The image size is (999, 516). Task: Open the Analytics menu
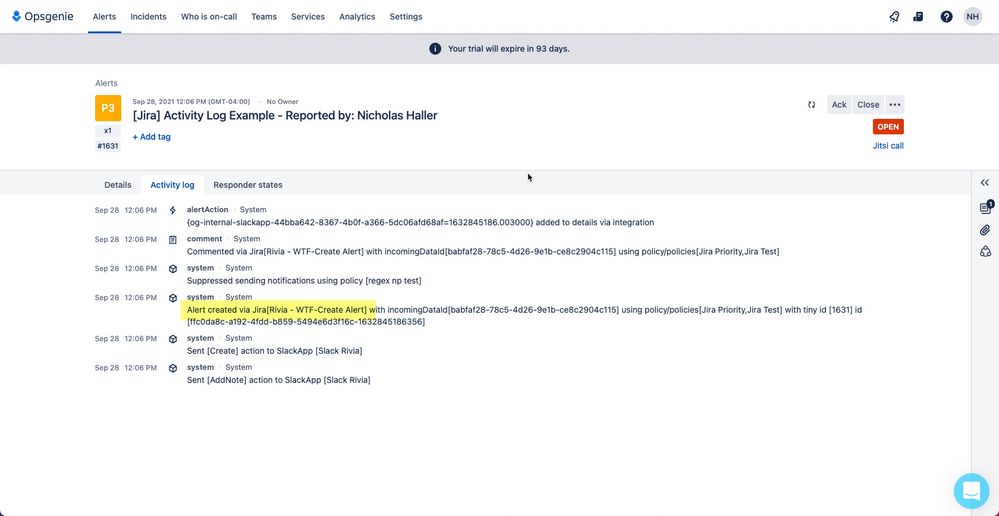pos(357,17)
